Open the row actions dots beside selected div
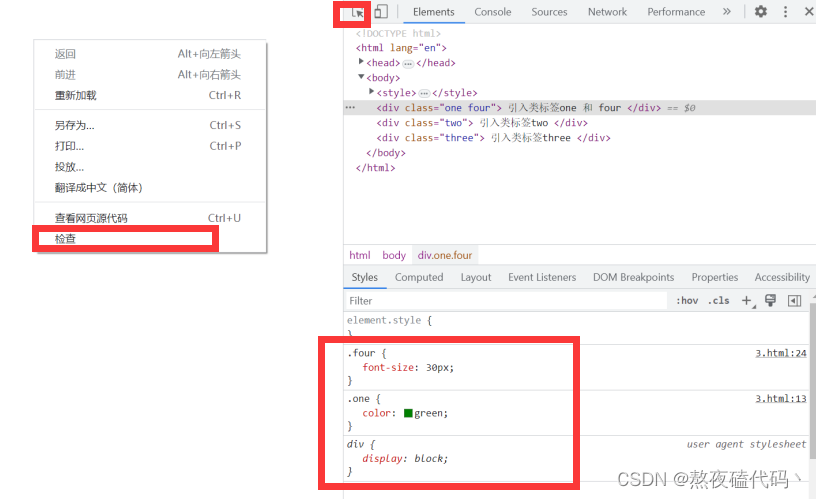The image size is (816, 499). click(x=350, y=108)
